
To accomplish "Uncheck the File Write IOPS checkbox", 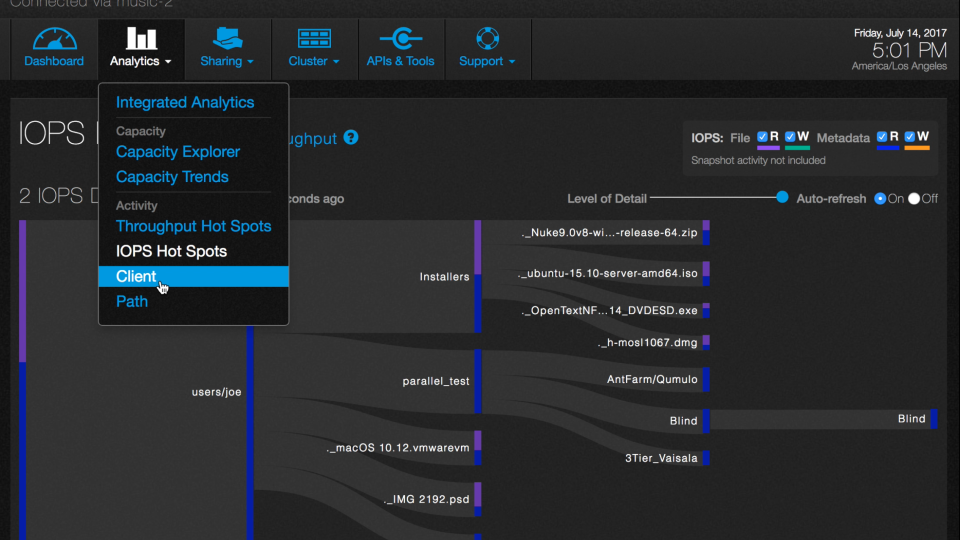I will tap(791, 137).
